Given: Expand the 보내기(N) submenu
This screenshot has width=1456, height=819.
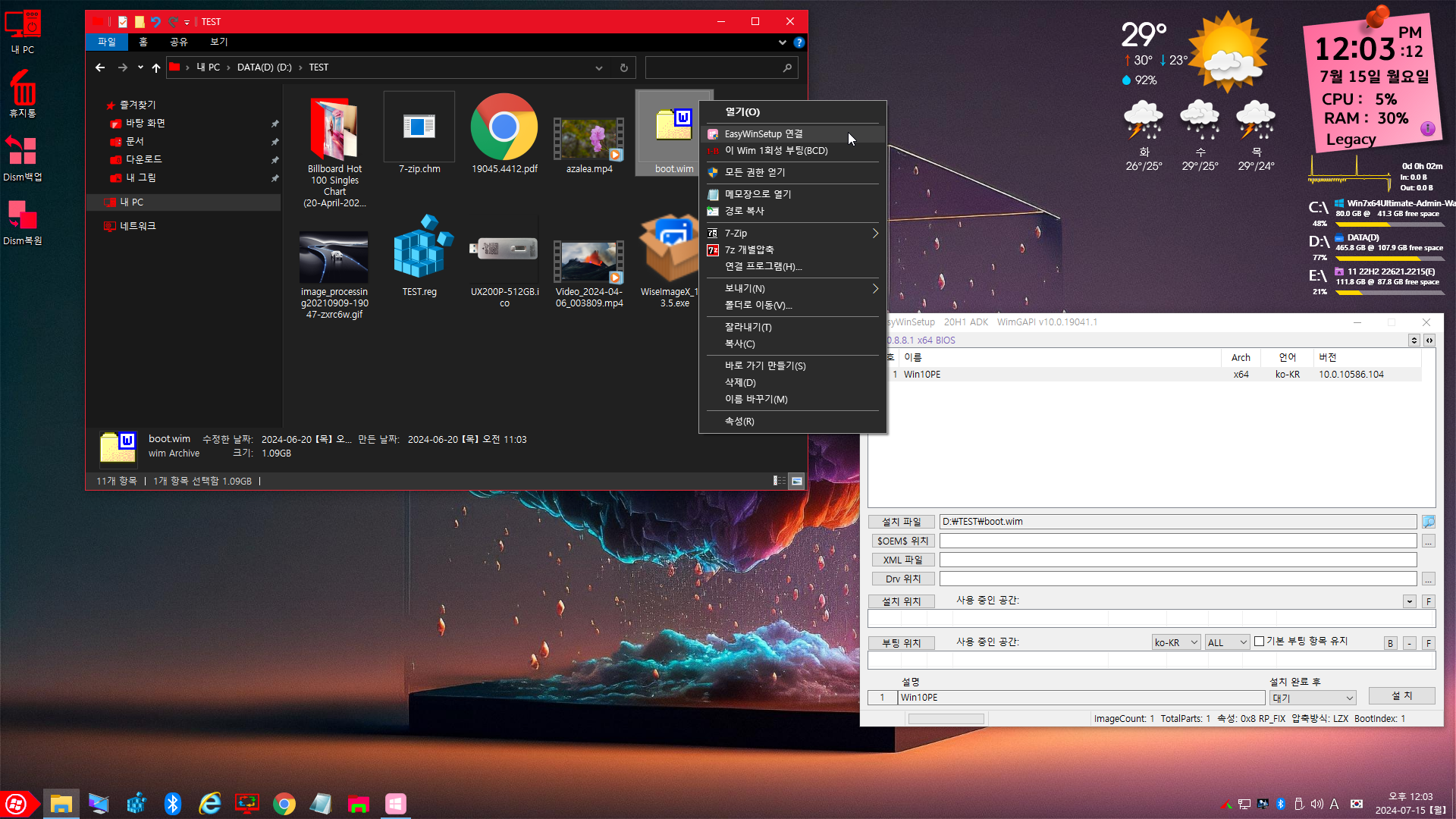Looking at the screenshot, I should [792, 289].
